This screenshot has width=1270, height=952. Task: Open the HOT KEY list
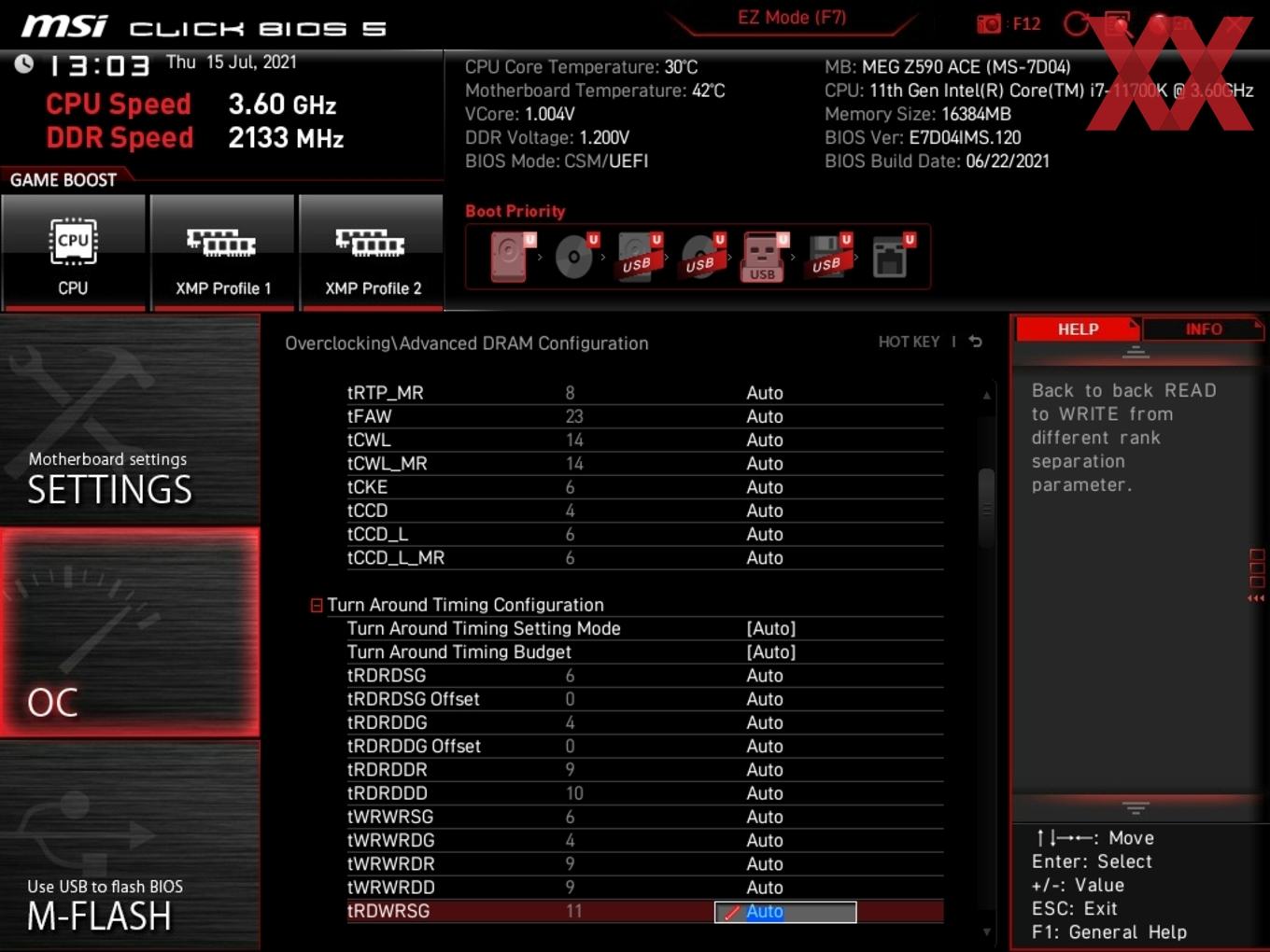point(909,342)
